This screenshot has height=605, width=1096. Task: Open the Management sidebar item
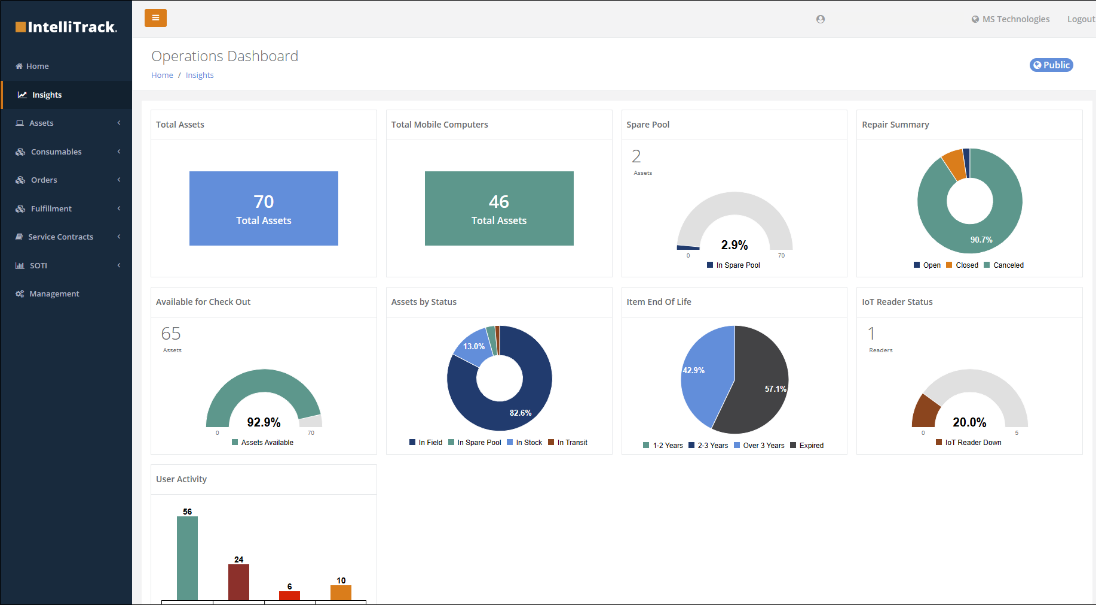66,294
